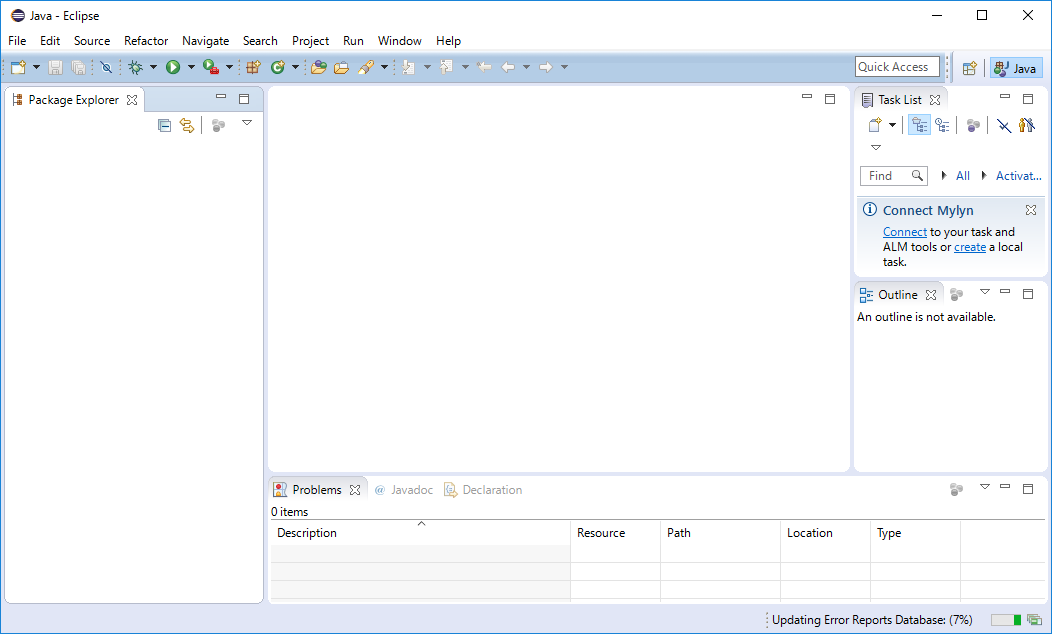1052x634 pixels.
Task: Click the Resource column header
Action: (x=615, y=533)
